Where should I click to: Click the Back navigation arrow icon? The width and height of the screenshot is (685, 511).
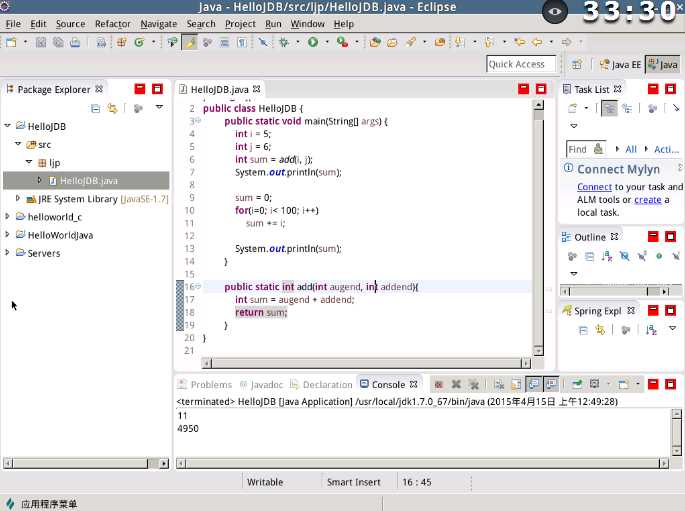pos(537,42)
